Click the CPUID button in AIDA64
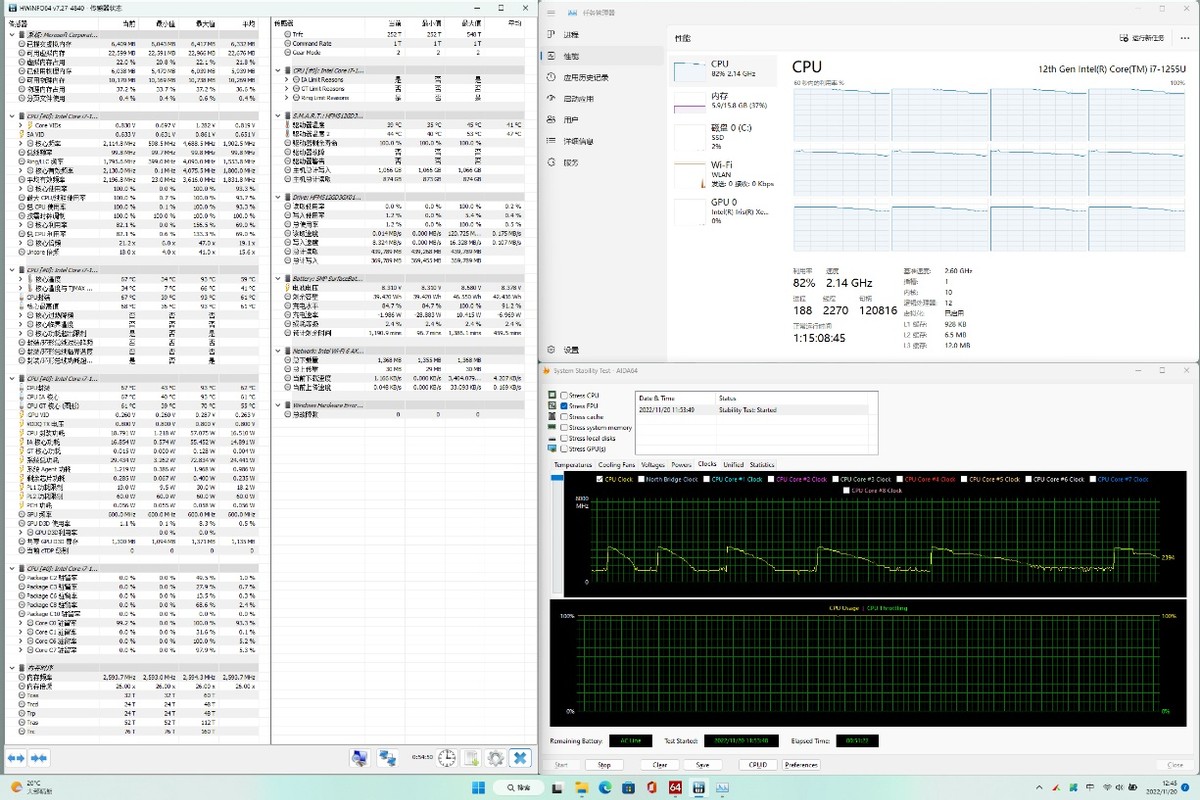 [x=757, y=764]
